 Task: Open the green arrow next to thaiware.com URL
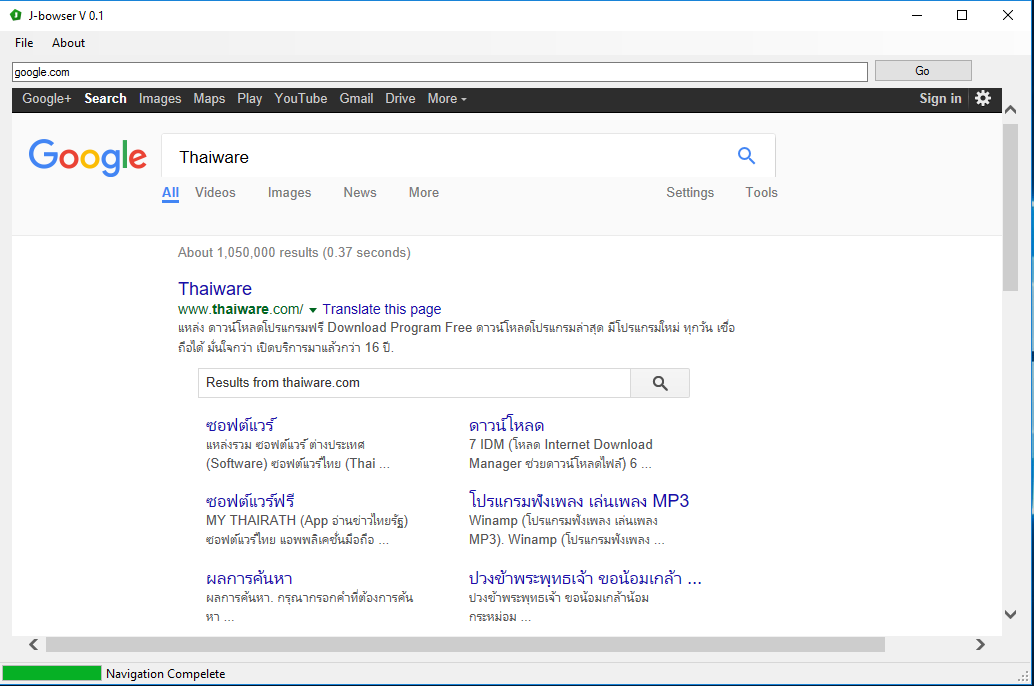pos(313,309)
